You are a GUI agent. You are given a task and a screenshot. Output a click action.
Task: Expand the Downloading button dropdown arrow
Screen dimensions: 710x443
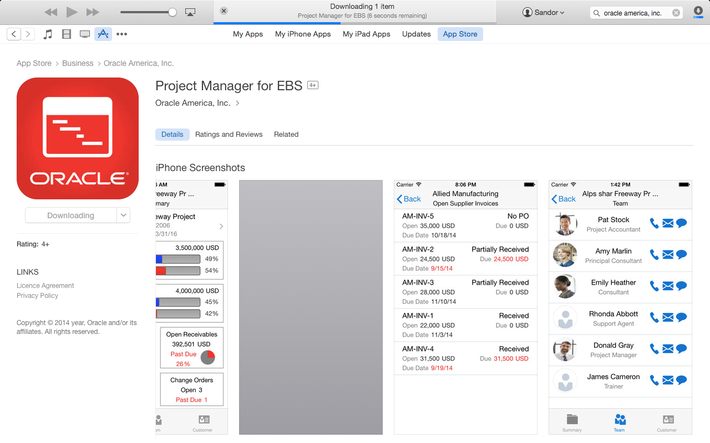coord(124,216)
